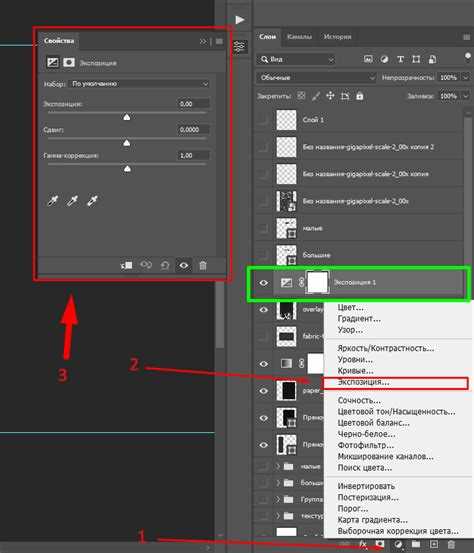Create new adjustment layer icon at bottom
Image resolution: width=474 pixels, height=553 pixels.
(x=399, y=544)
